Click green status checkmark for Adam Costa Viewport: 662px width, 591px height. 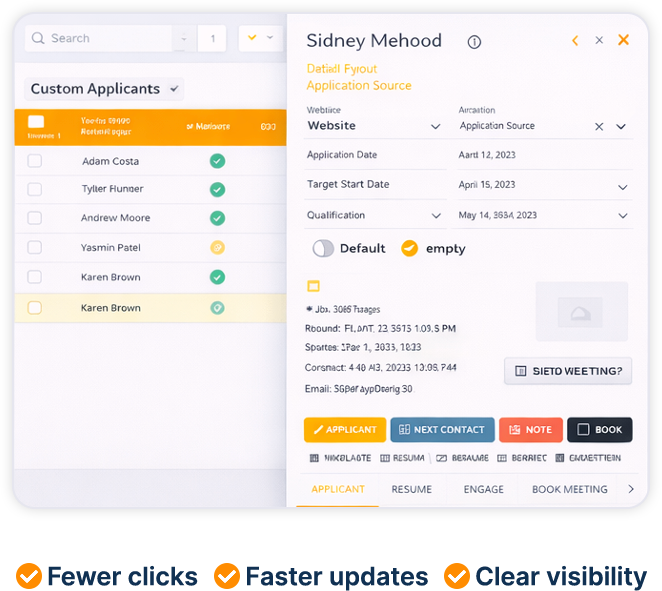click(x=217, y=161)
